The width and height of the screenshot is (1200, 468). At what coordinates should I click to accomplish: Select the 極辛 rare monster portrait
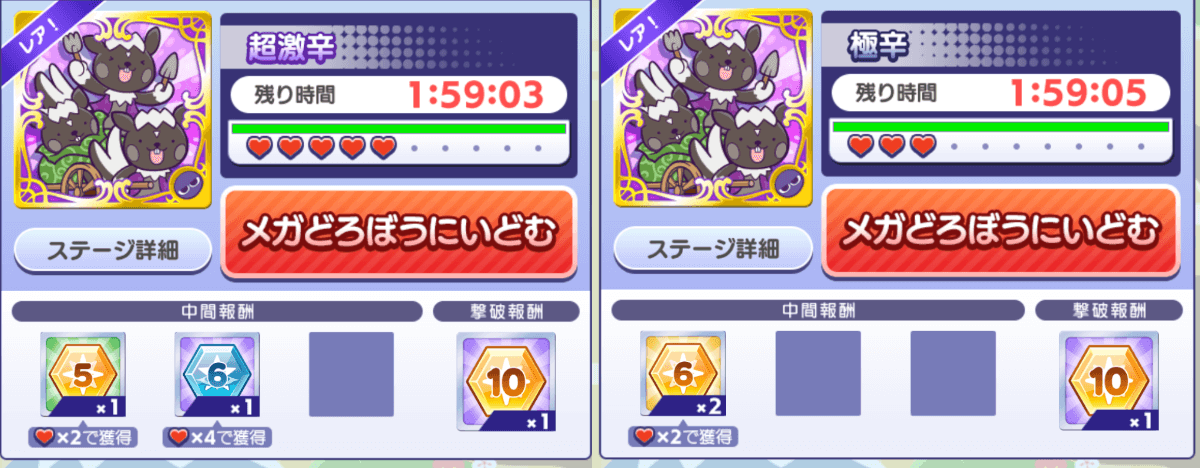[713, 110]
